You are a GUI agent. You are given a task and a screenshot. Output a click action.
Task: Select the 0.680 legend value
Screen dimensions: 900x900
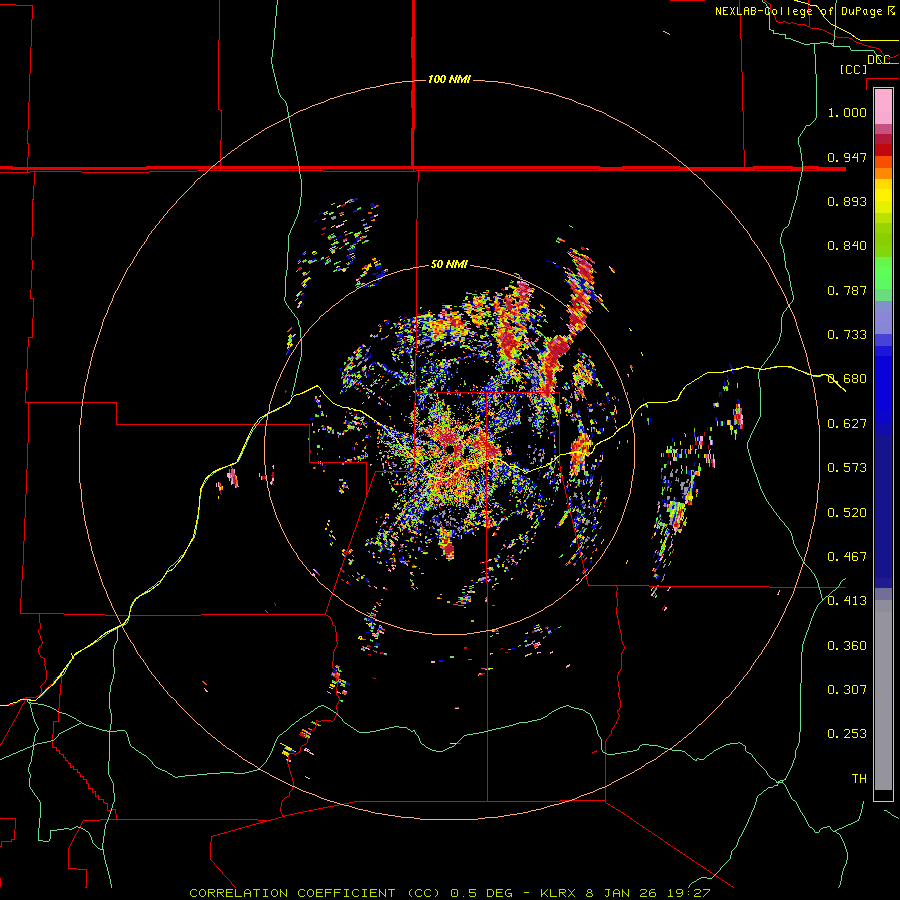(x=847, y=379)
